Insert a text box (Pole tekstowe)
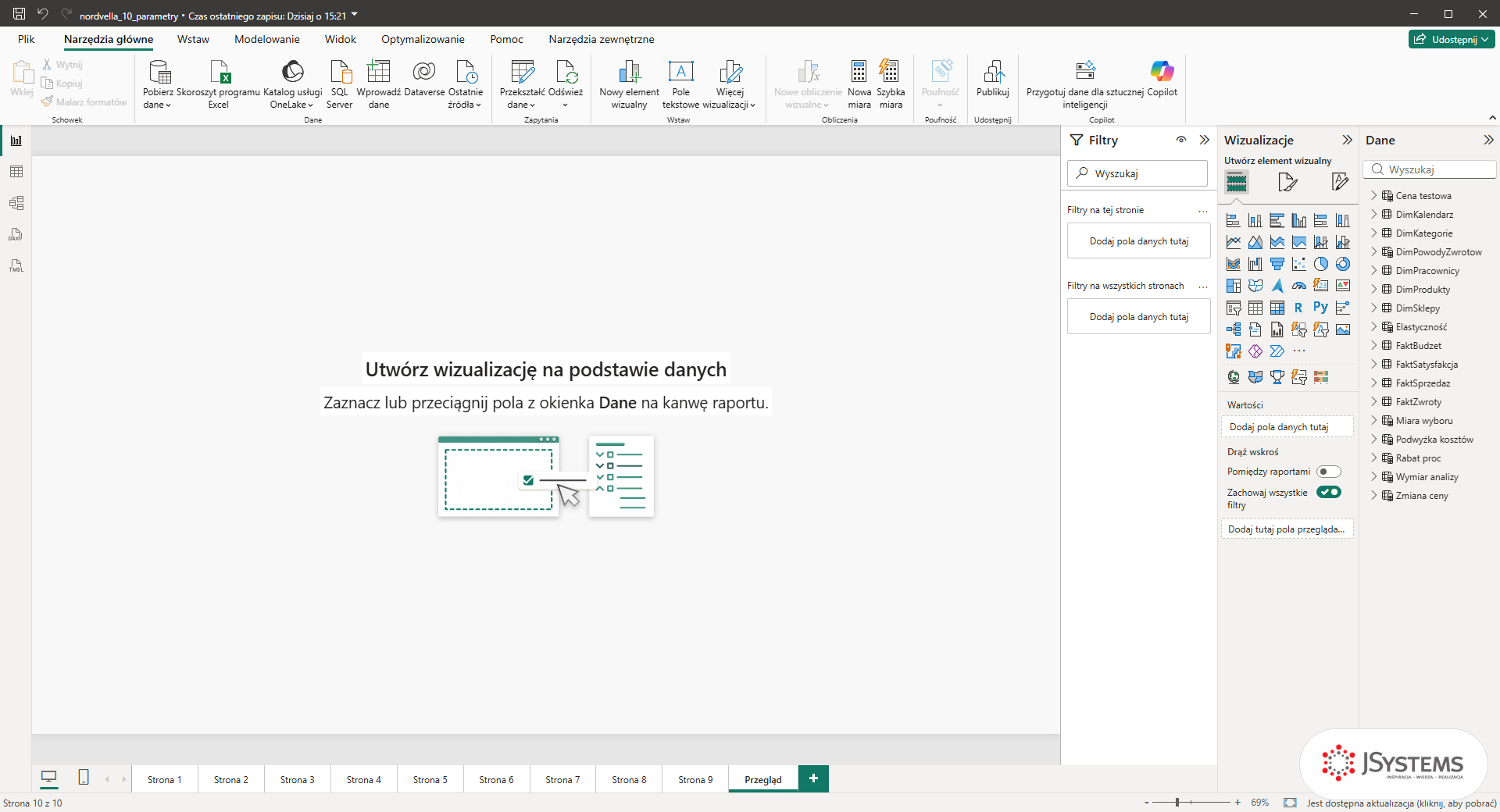Image resolution: width=1500 pixels, height=812 pixels. pyautogui.click(x=680, y=84)
